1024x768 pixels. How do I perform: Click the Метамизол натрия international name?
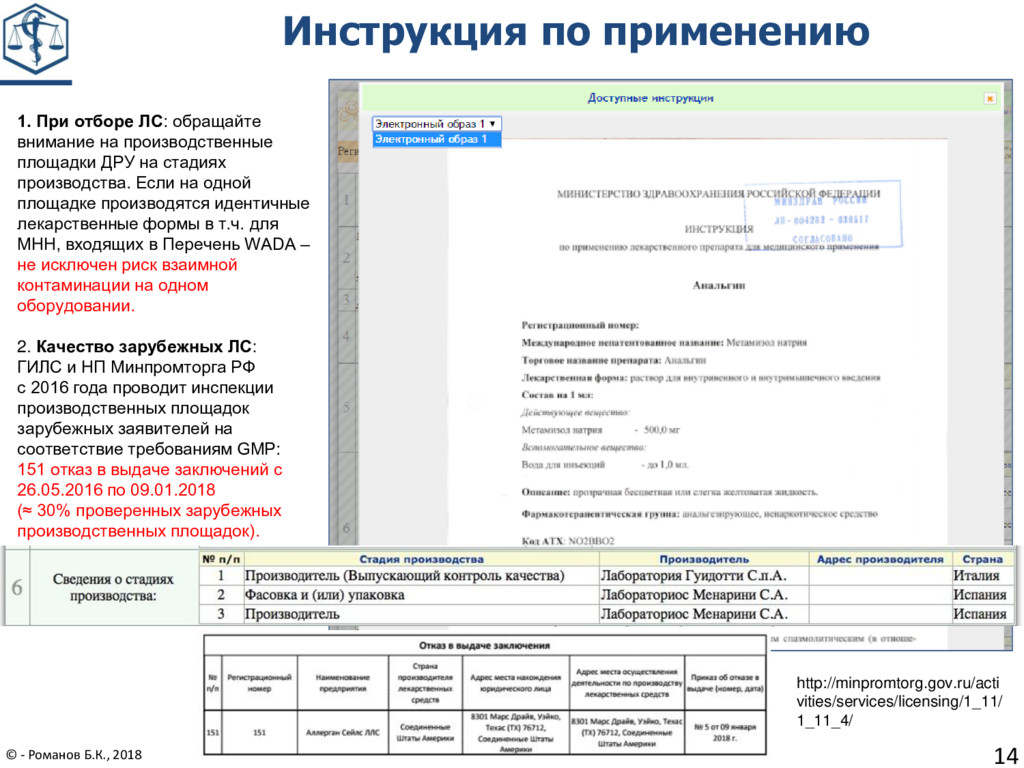click(766, 342)
